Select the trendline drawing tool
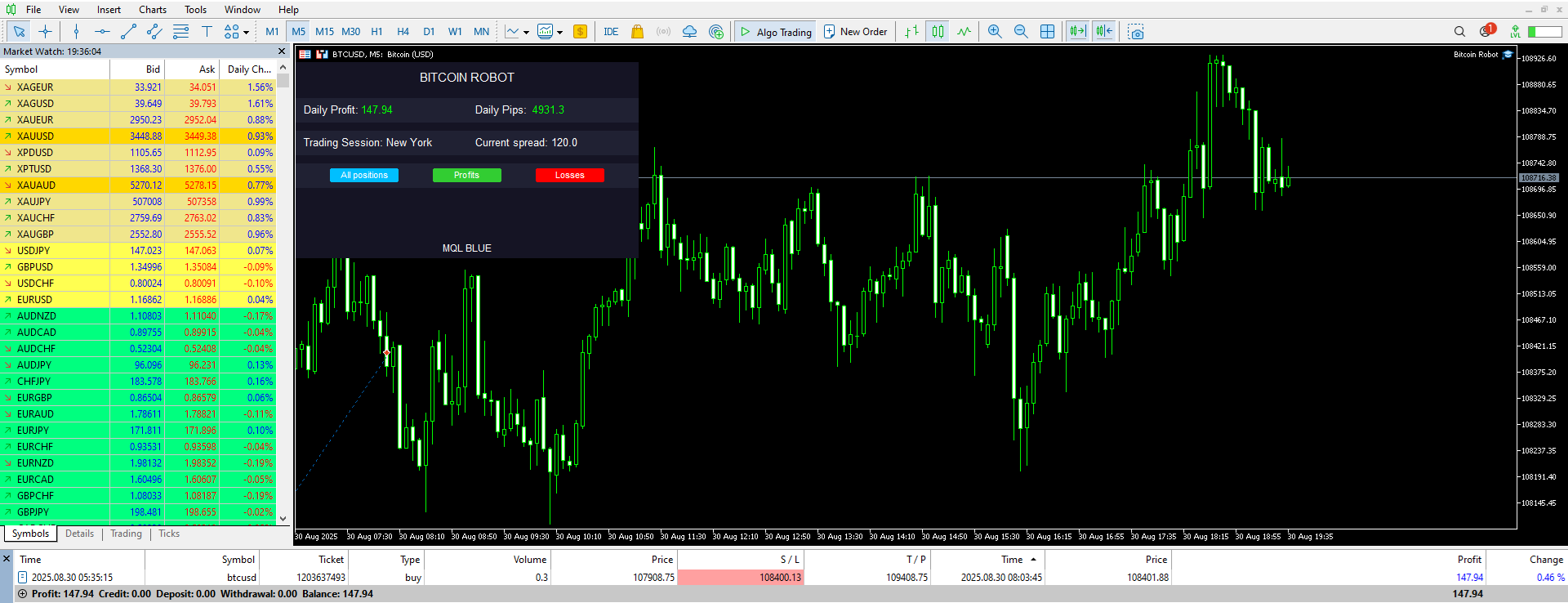Screen dimensions: 1568x603 (128, 32)
